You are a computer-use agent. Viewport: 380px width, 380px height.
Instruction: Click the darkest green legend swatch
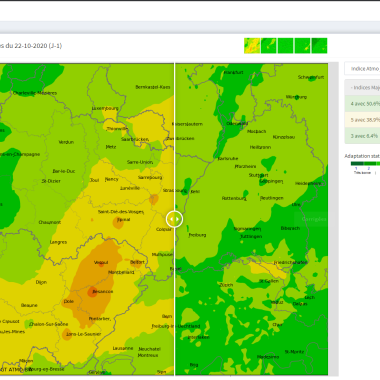pyautogui.click(x=357, y=164)
